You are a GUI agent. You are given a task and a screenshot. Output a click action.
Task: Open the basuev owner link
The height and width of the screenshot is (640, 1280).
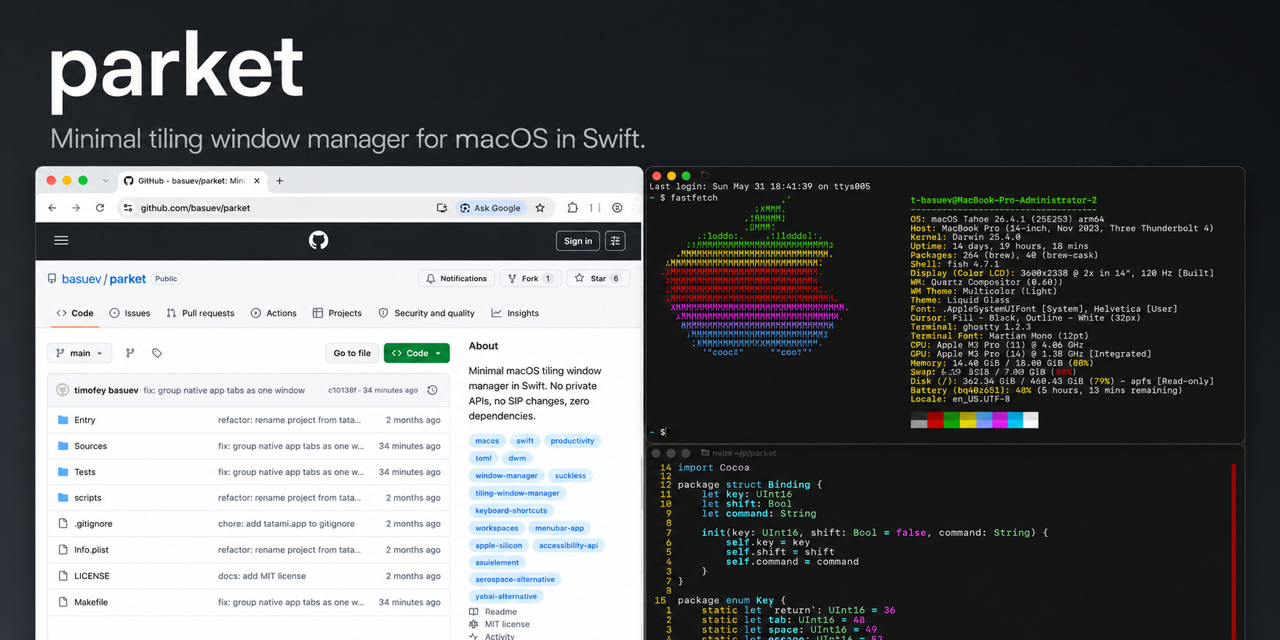[82, 279]
